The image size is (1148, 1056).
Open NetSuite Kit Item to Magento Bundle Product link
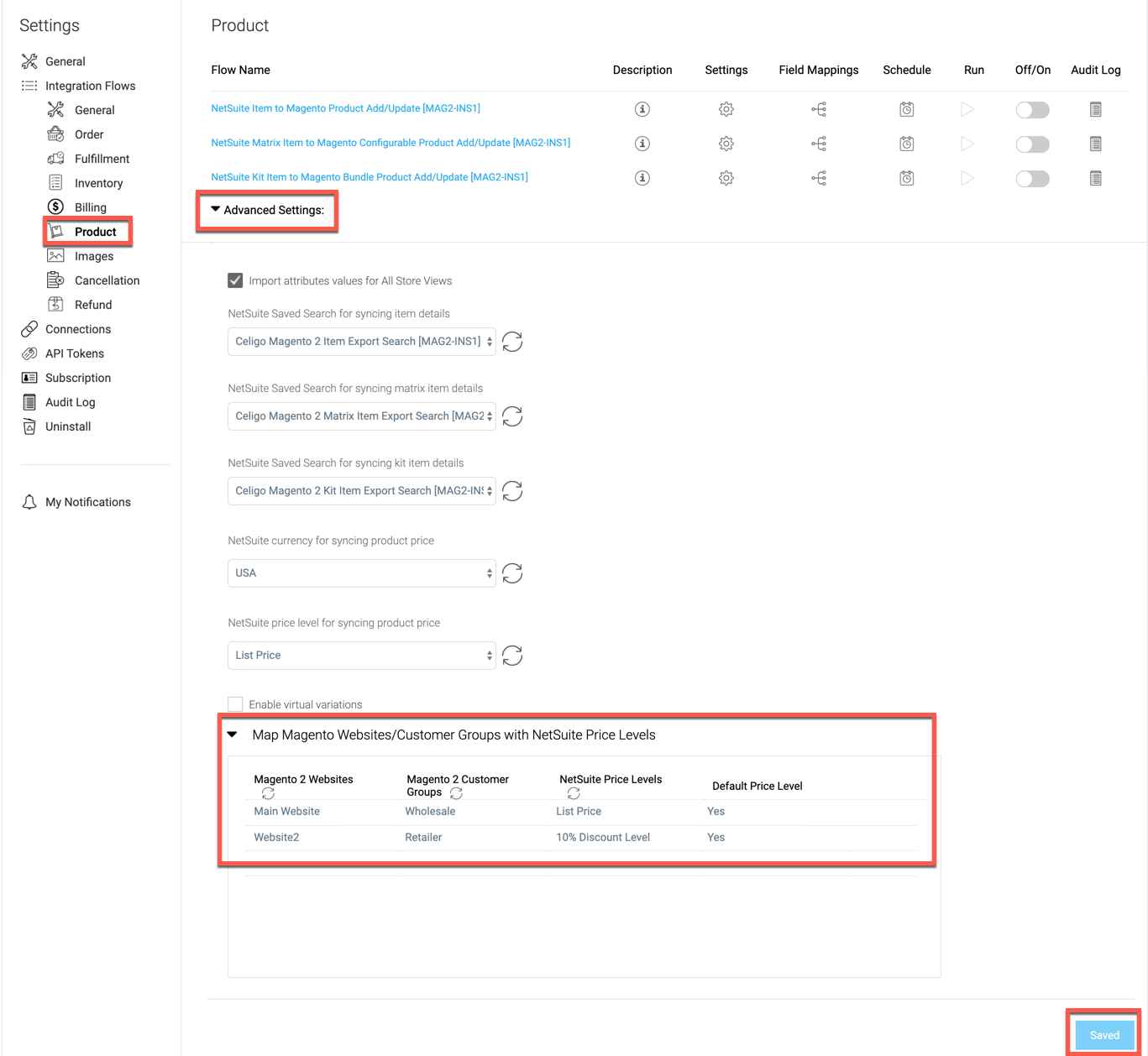(370, 177)
